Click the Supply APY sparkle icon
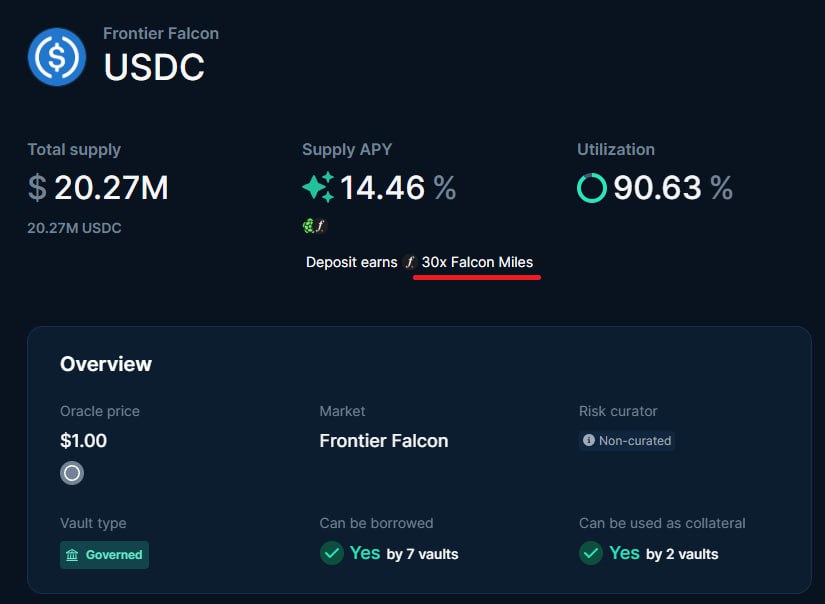Image resolution: width=825 pixels, height=604 pixels. pos(318,187)
